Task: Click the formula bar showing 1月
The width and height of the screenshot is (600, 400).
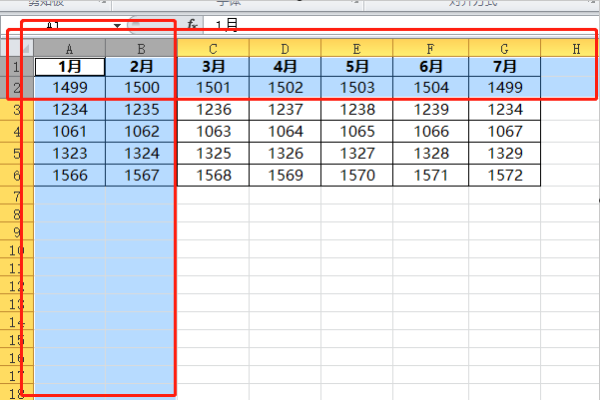Action: (x=401, y=25)
